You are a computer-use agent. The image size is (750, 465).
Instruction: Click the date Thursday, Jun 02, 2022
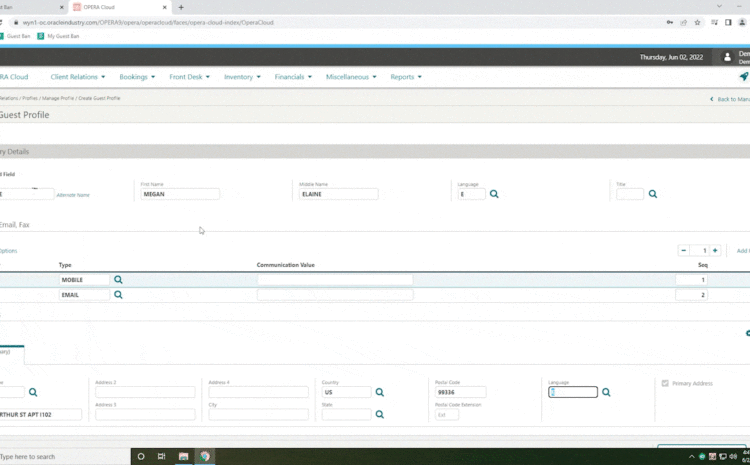[671, 57]
